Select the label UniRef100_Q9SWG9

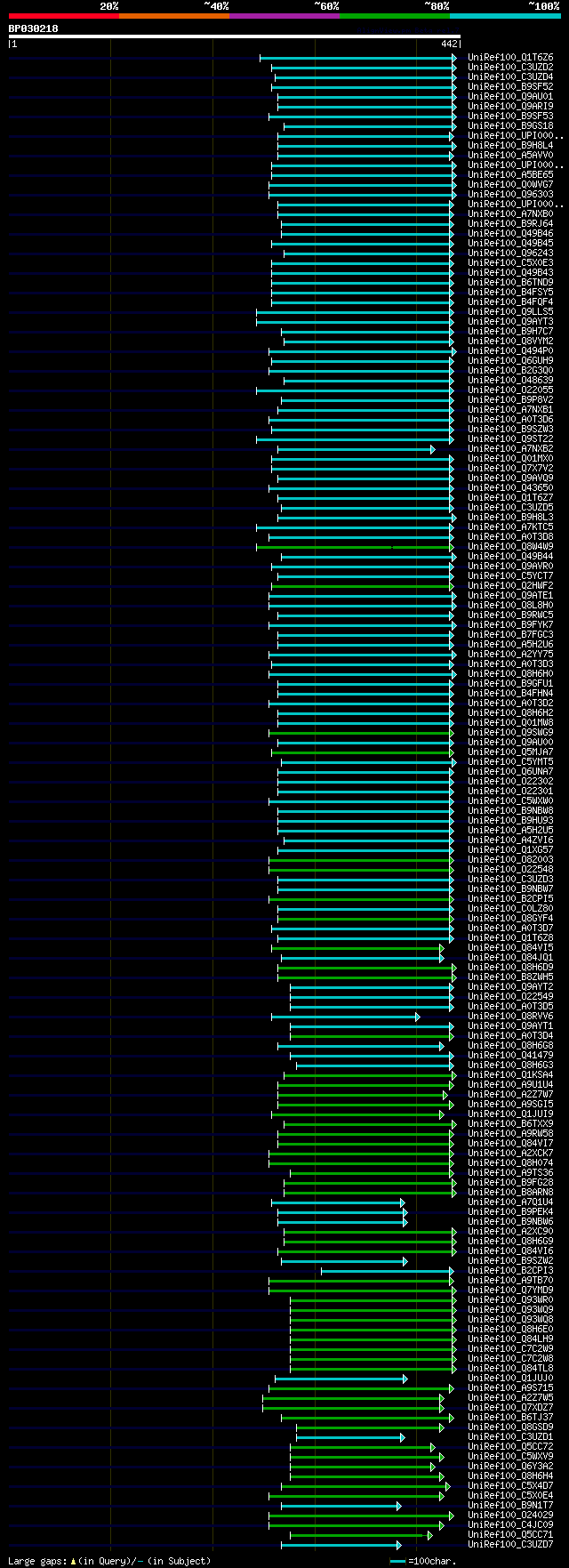point(510,732)
